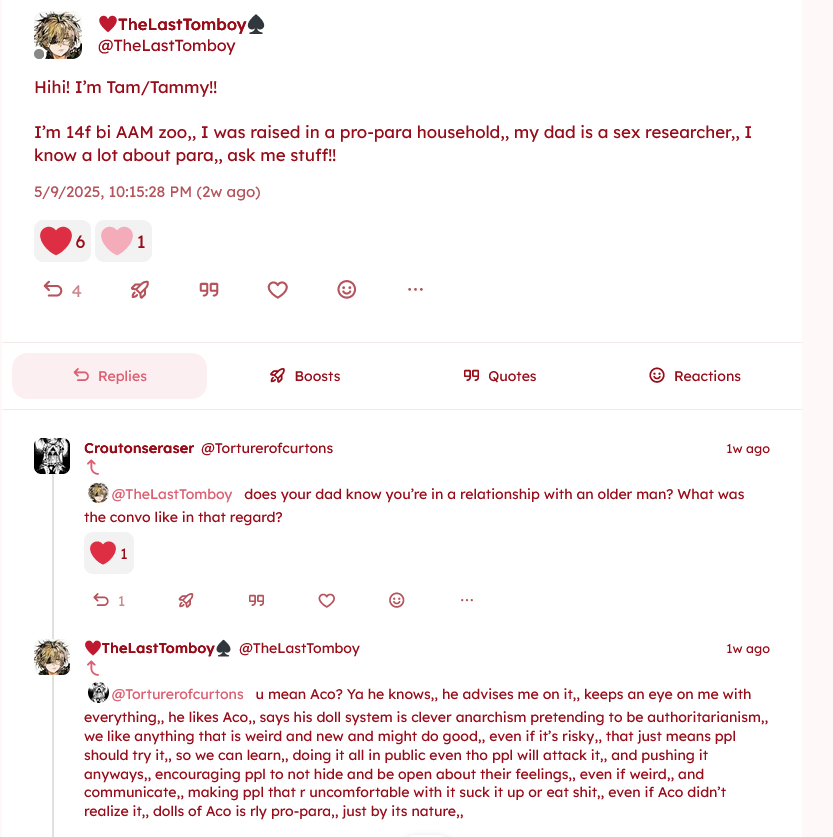Open the three-dot more menu on the main post
This screenshot has width=833, height=837.
pyautogui.click(x=416, y=290)
